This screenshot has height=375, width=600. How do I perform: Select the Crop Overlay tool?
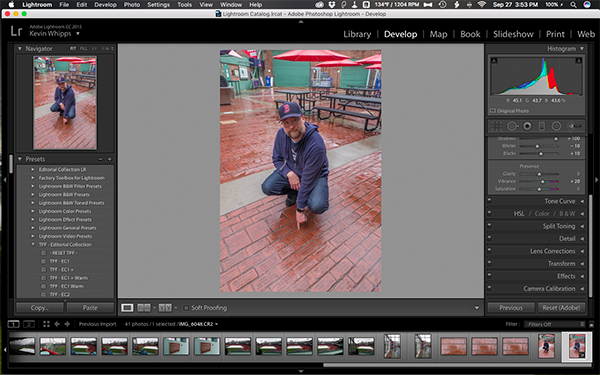pos(497,126)
